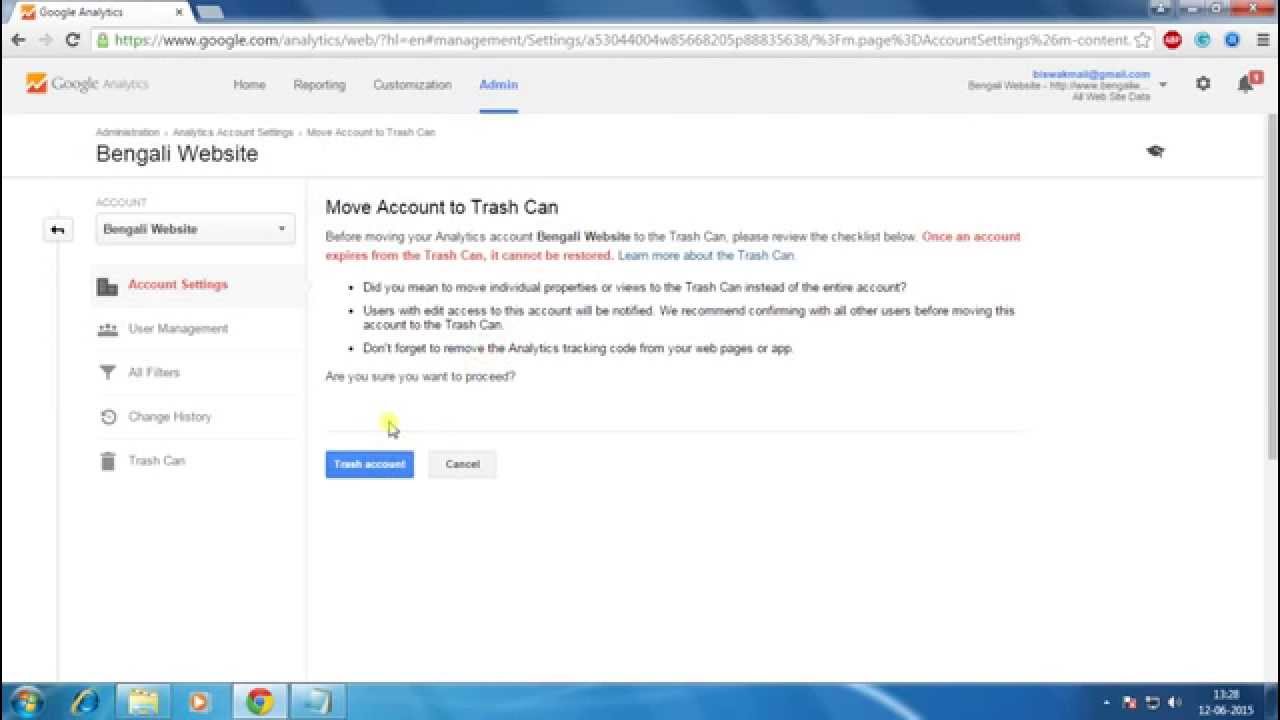1280x720 pixels.
Task: Show hidden system tray icons arrow
Action: point(1107,702)
